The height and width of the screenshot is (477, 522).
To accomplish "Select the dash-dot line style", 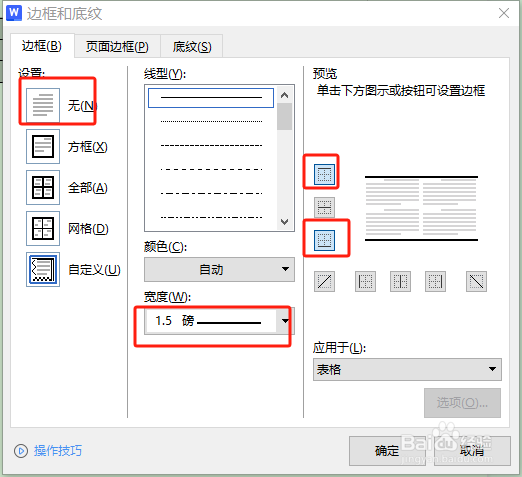I will [211, 194].
